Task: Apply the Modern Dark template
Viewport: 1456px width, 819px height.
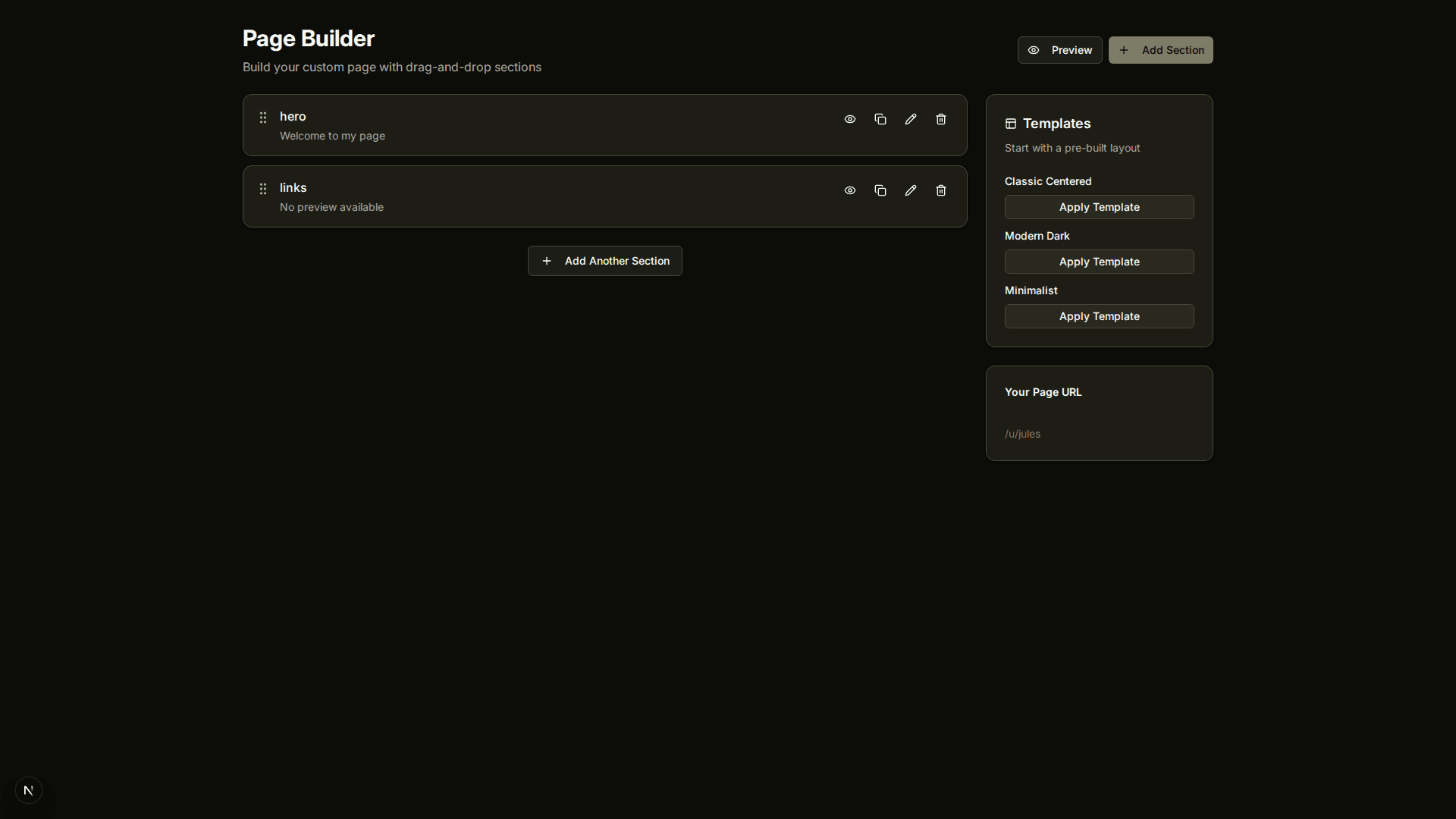Action: point(1099,262)
